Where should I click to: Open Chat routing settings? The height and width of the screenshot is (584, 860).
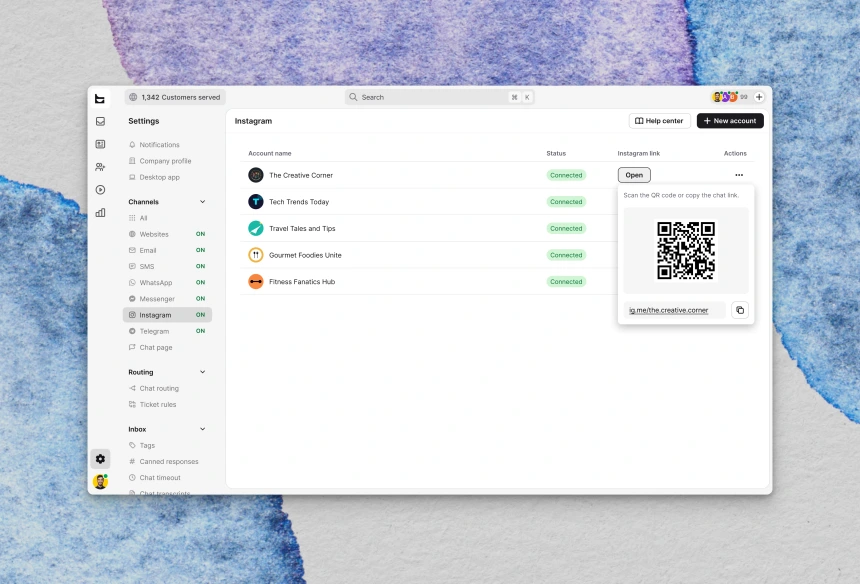154,388
